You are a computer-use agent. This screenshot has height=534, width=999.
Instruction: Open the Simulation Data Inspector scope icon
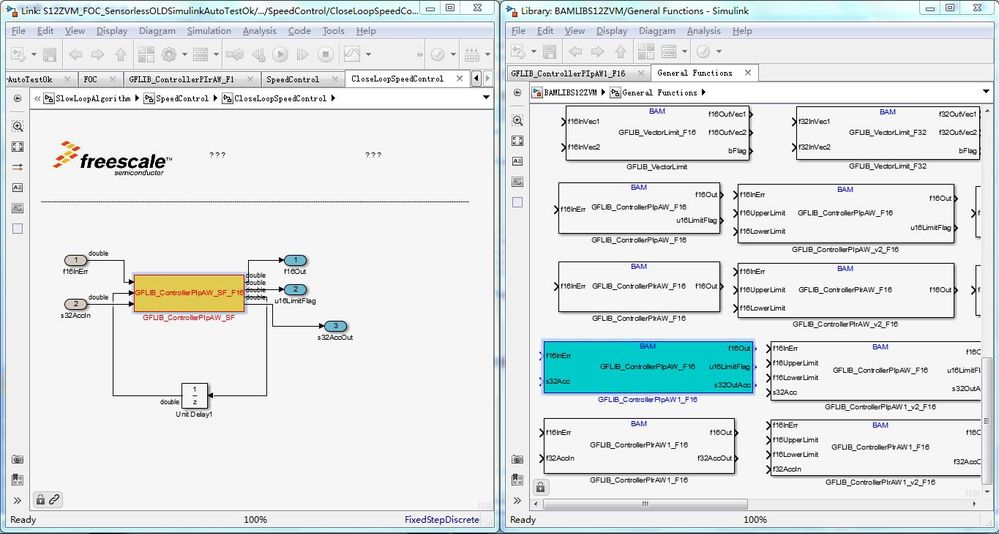coord(351,54)
